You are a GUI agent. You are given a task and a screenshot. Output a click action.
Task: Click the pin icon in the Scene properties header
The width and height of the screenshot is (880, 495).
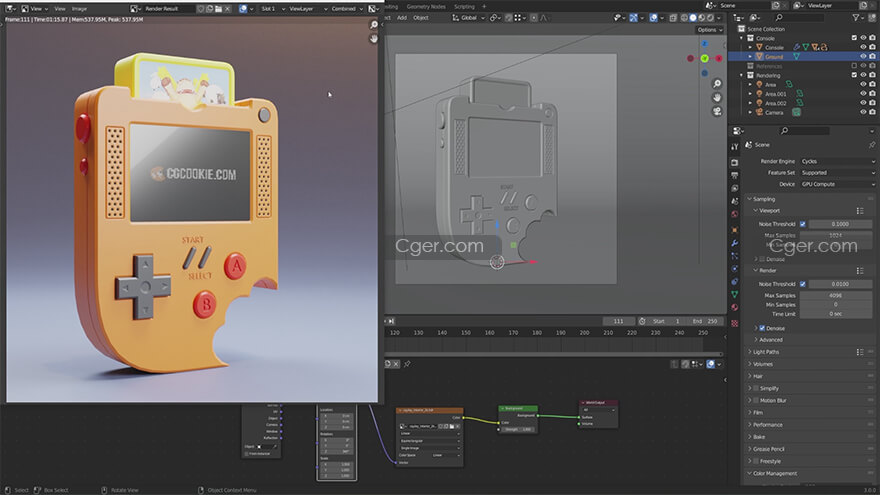872,145
